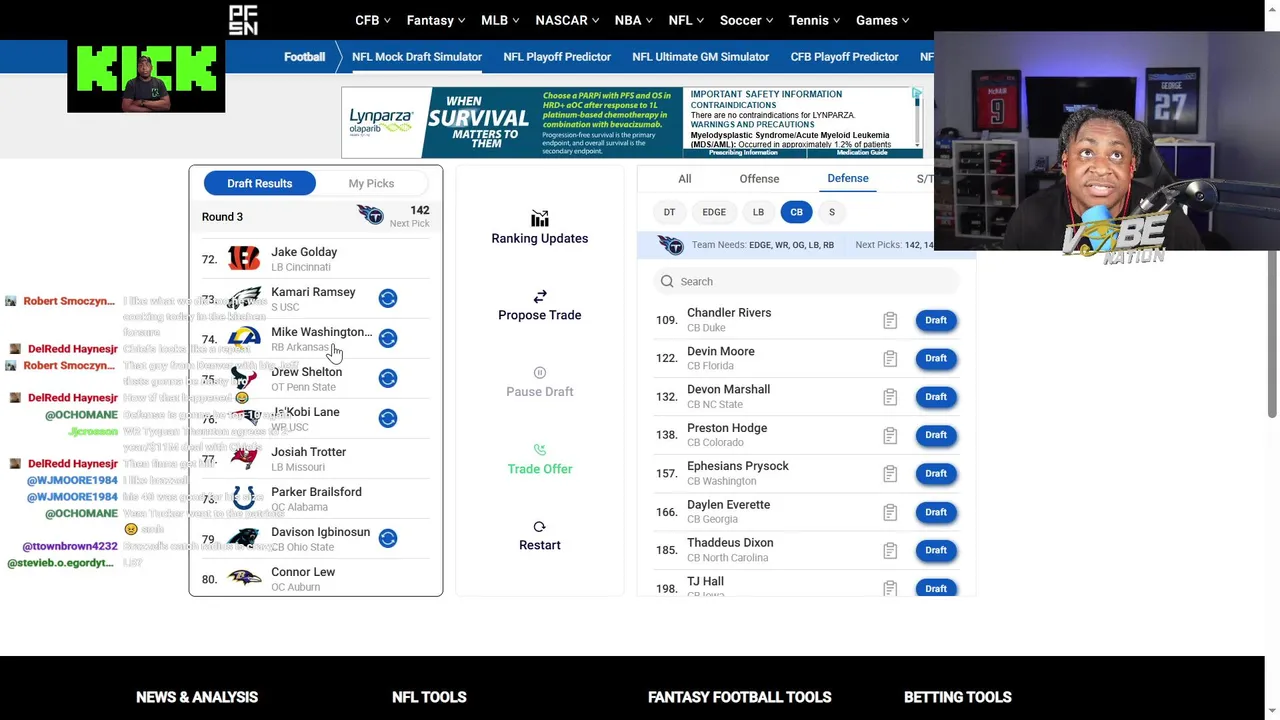Open Devon Marshall clipboard icon
The image size is (1280, 720).
click(890, 397)
